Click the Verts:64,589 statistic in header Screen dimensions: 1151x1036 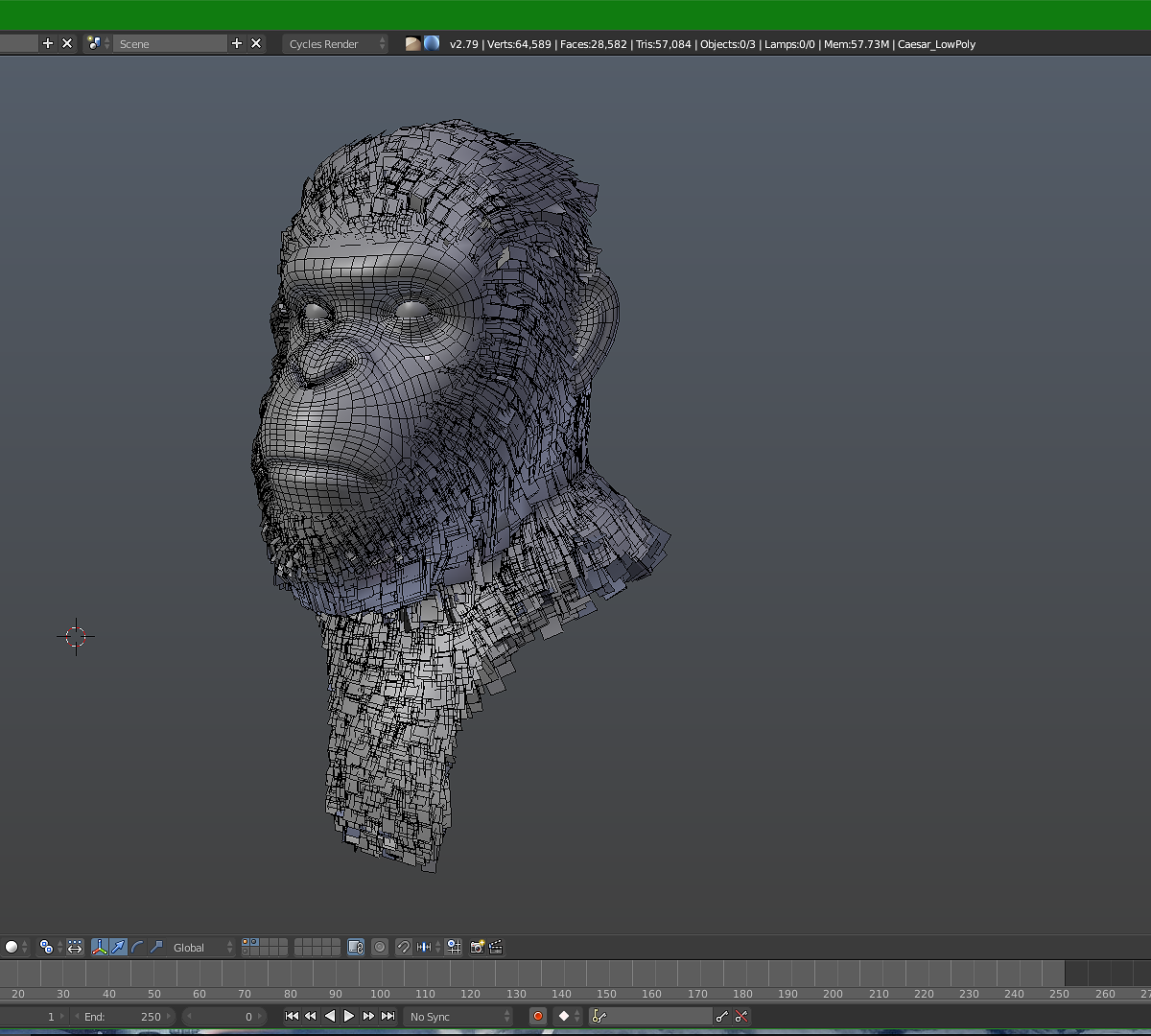pyautogui.click(x=519, y=44)
